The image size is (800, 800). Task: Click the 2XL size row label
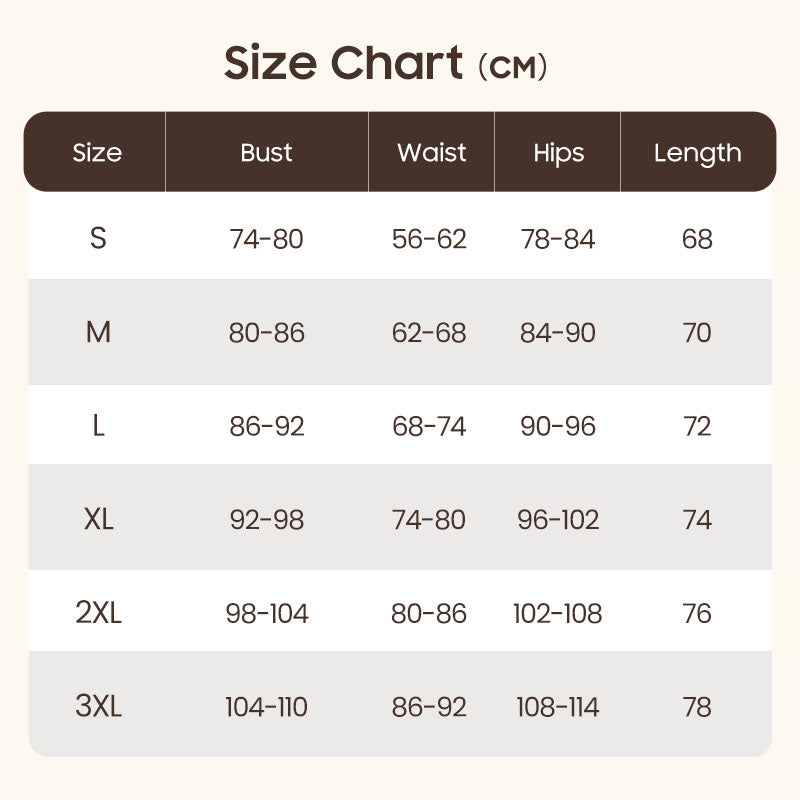[x=98, y=613]
